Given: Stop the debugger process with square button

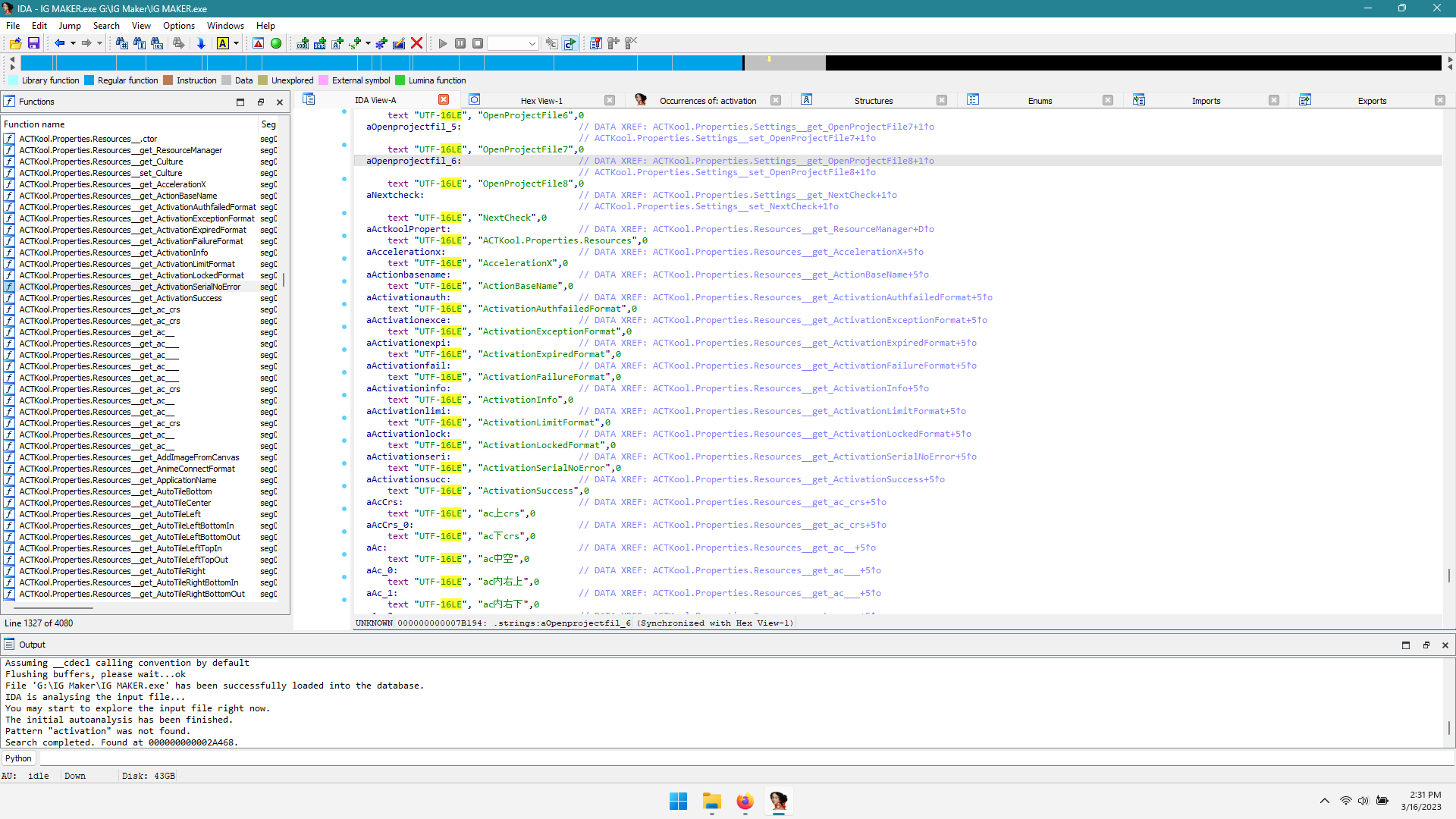Looking at the screenshot, I should tap(478, 43).
